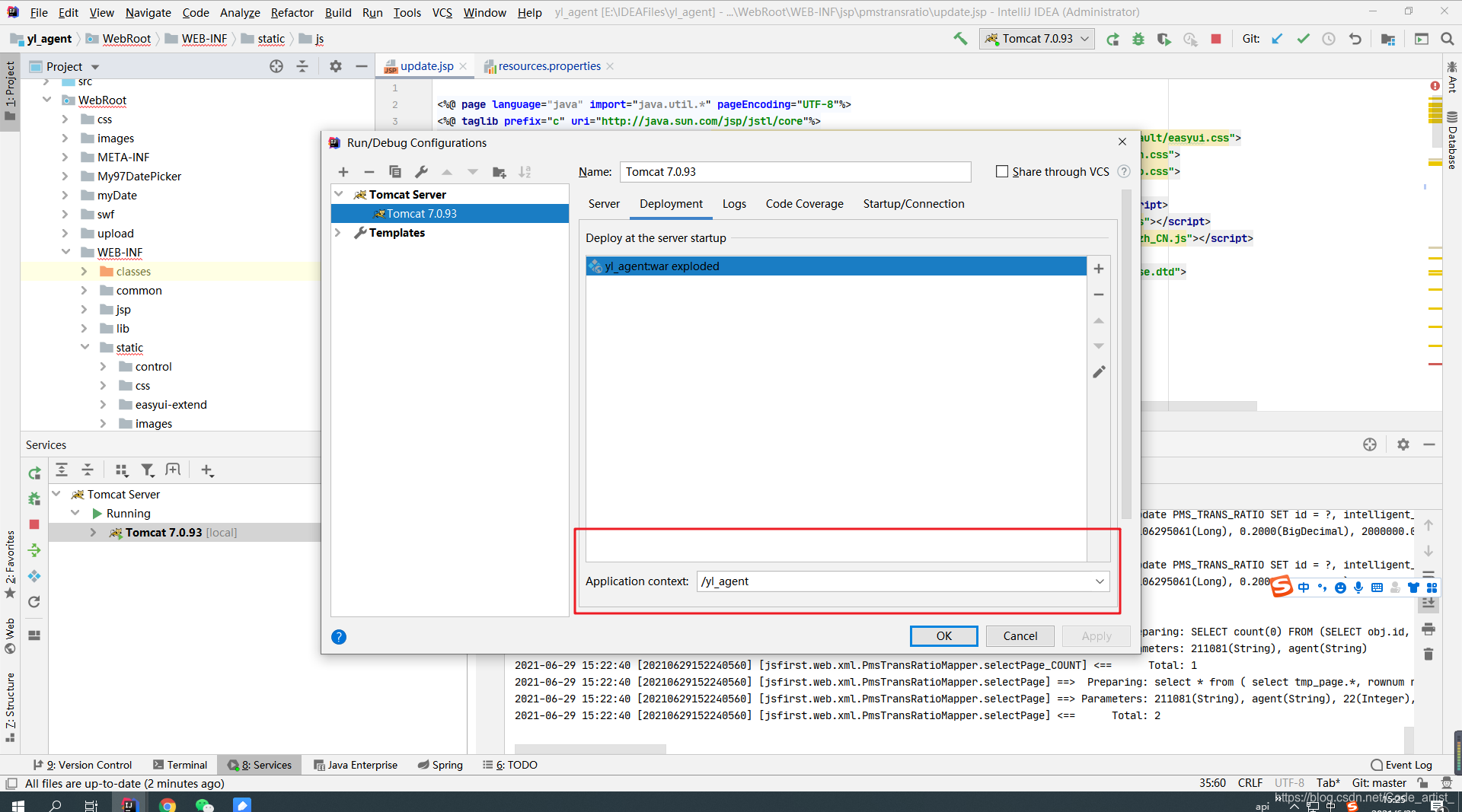The width and height of the screenshot is (1462, 812).
Task: Open Tomcat 7.0.93 run configuration dropdown
Action: pyautogui.click(x=1037, y=39)
